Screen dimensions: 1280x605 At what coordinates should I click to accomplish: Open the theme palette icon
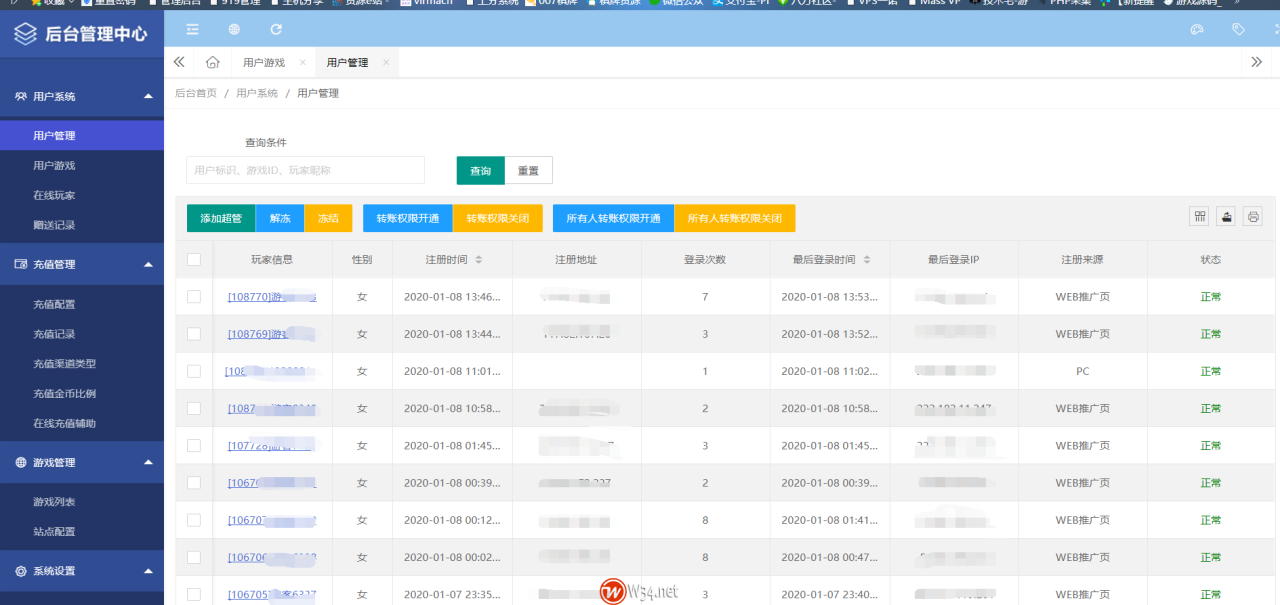click(x=1197, y=30)
